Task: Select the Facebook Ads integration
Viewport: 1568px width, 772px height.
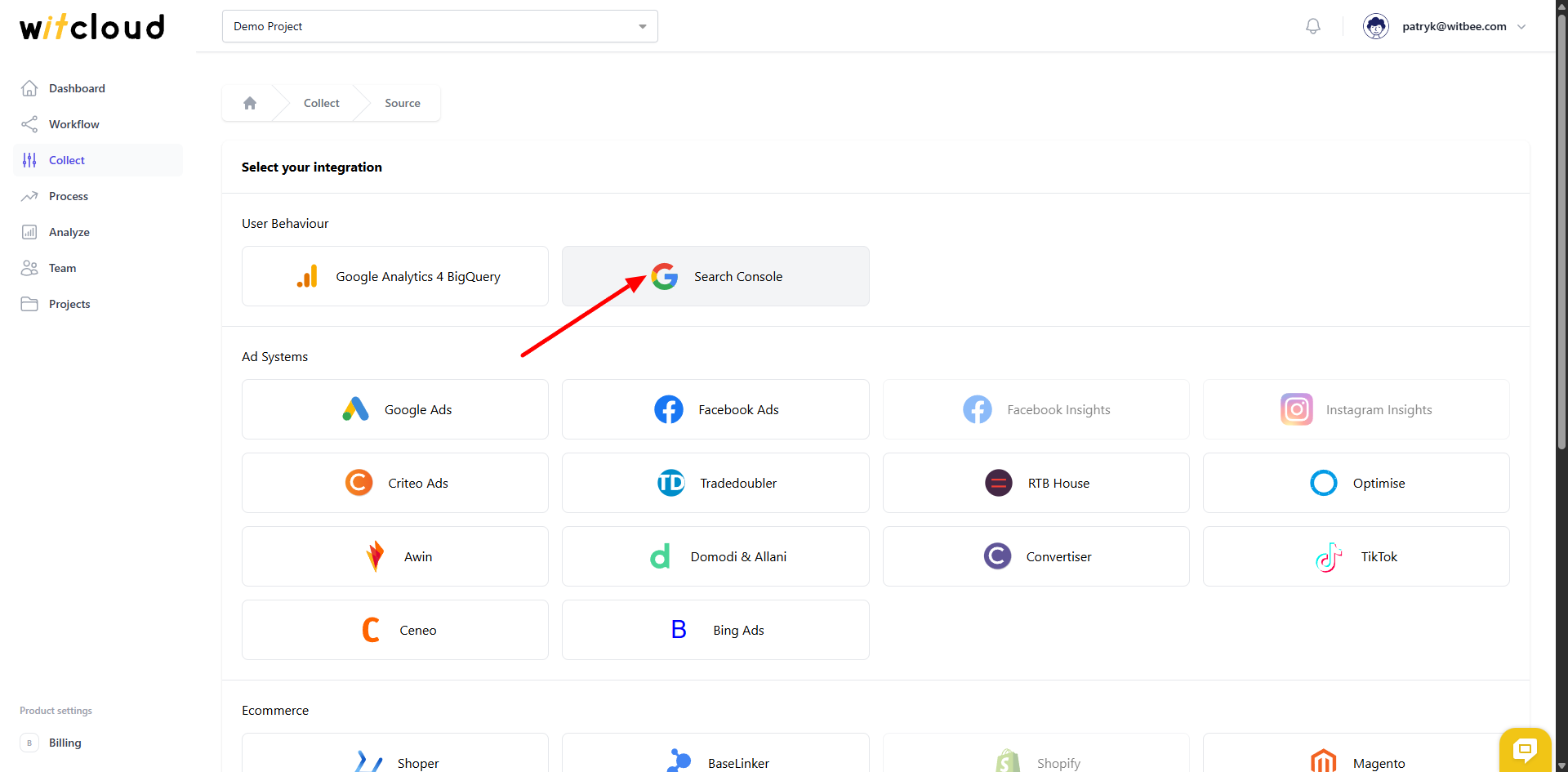Action: click(715, 409)
